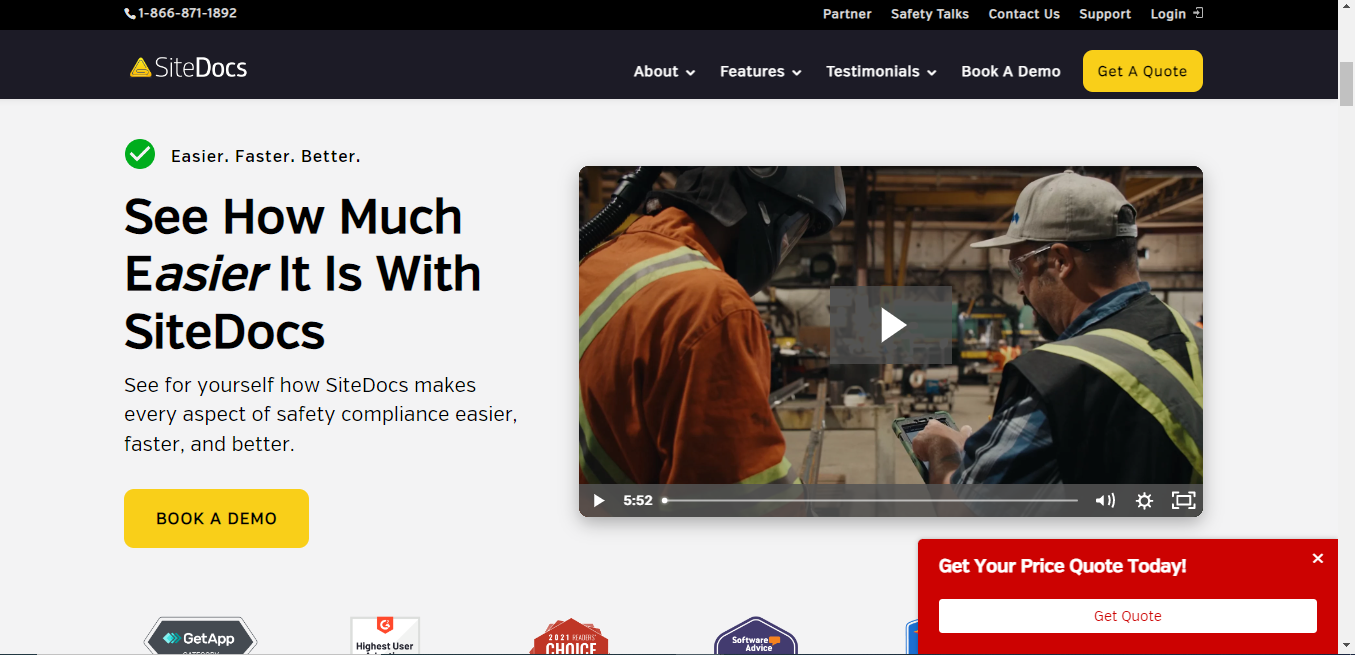
Task: Click the login arrow icon
Action: tap(1198, 13)
